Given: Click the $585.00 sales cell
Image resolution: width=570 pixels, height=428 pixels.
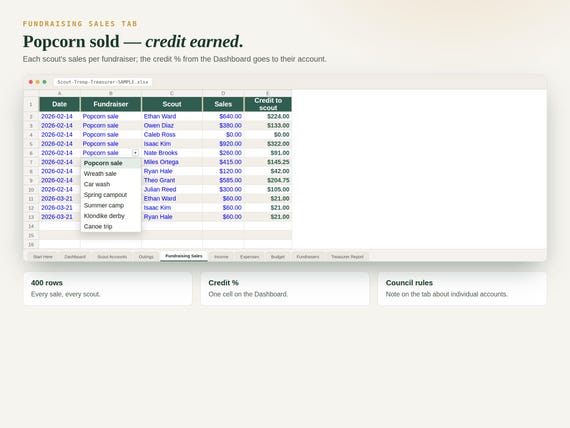Looking at the screenshot, I should [x=223, y=180].
